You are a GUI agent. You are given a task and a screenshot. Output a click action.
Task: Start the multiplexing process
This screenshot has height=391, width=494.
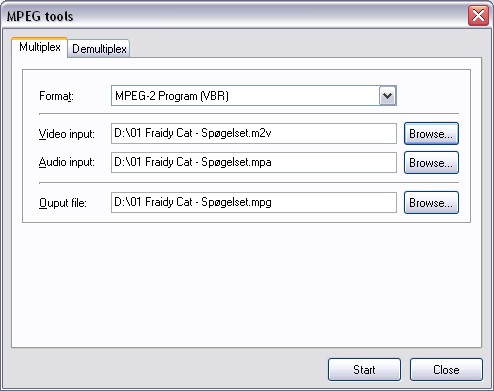coord(364,370)
